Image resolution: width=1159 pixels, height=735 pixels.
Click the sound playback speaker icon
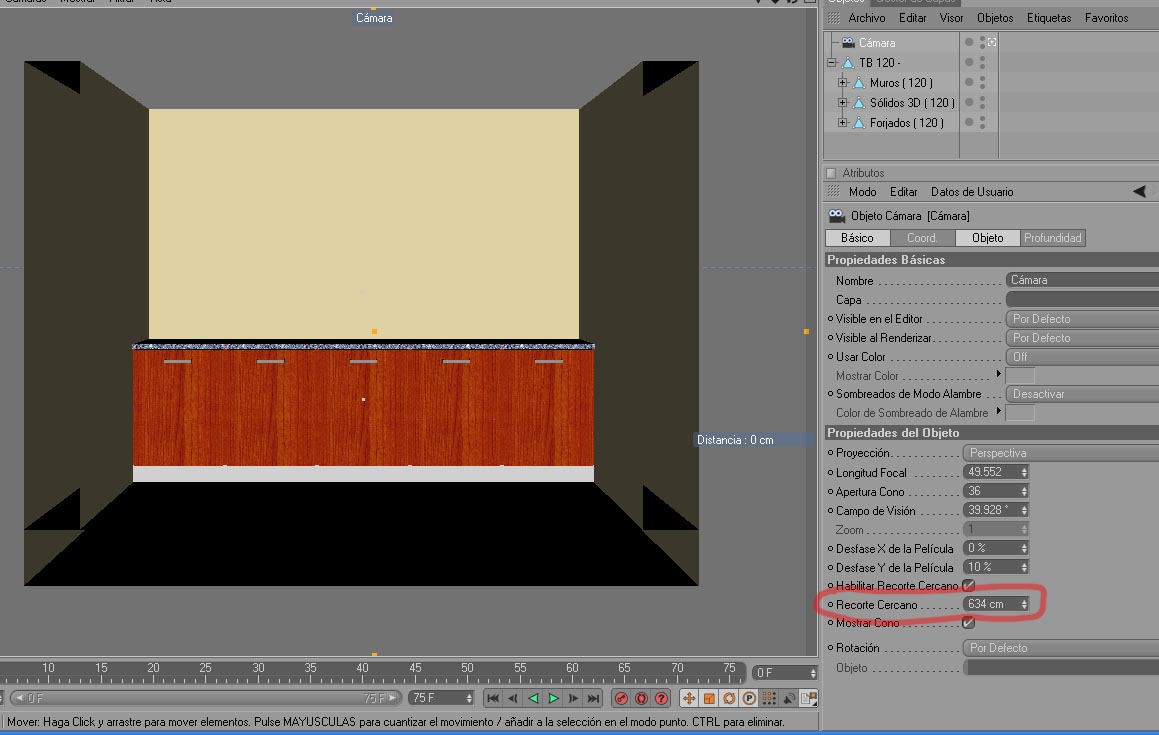(x=789, y=698)
